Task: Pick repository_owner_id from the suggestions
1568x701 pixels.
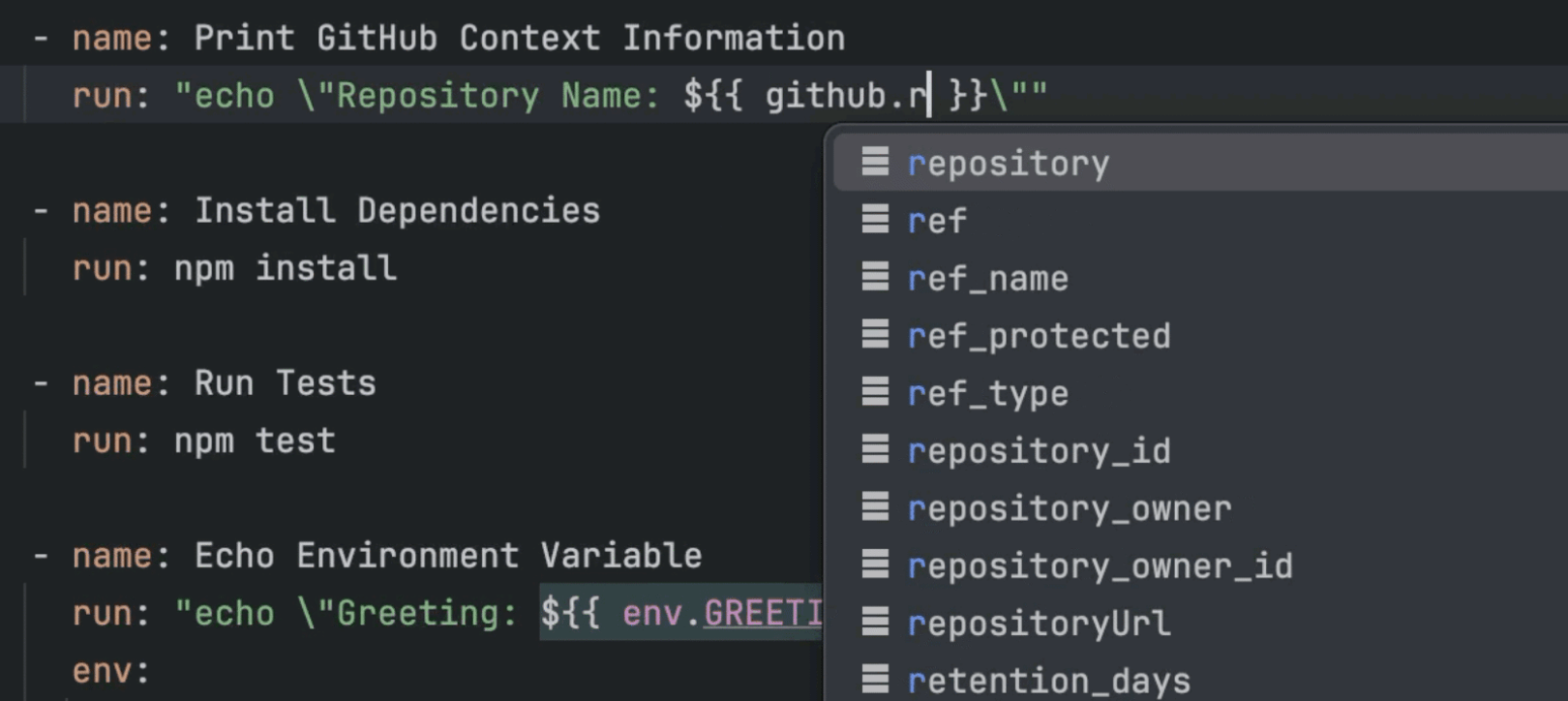Action: pos(1100,566)
